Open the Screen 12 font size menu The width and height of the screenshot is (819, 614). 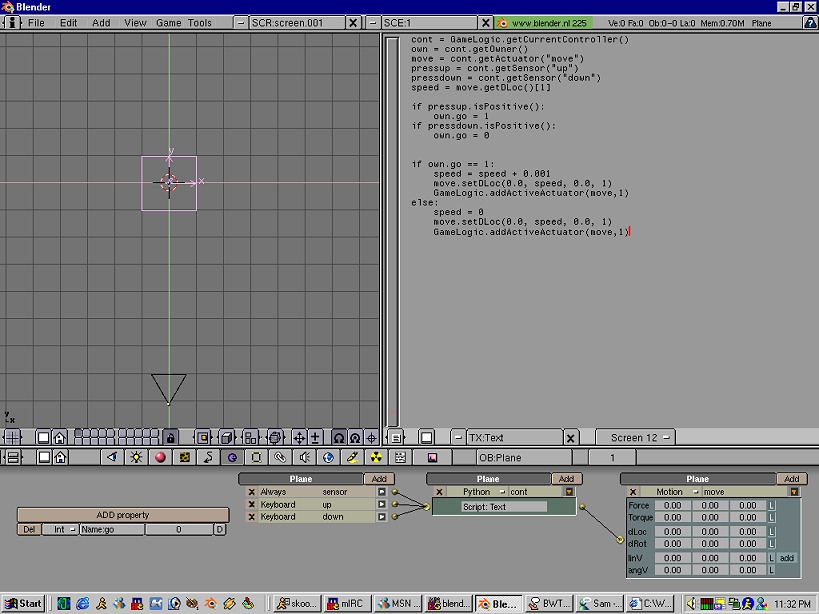635,438
